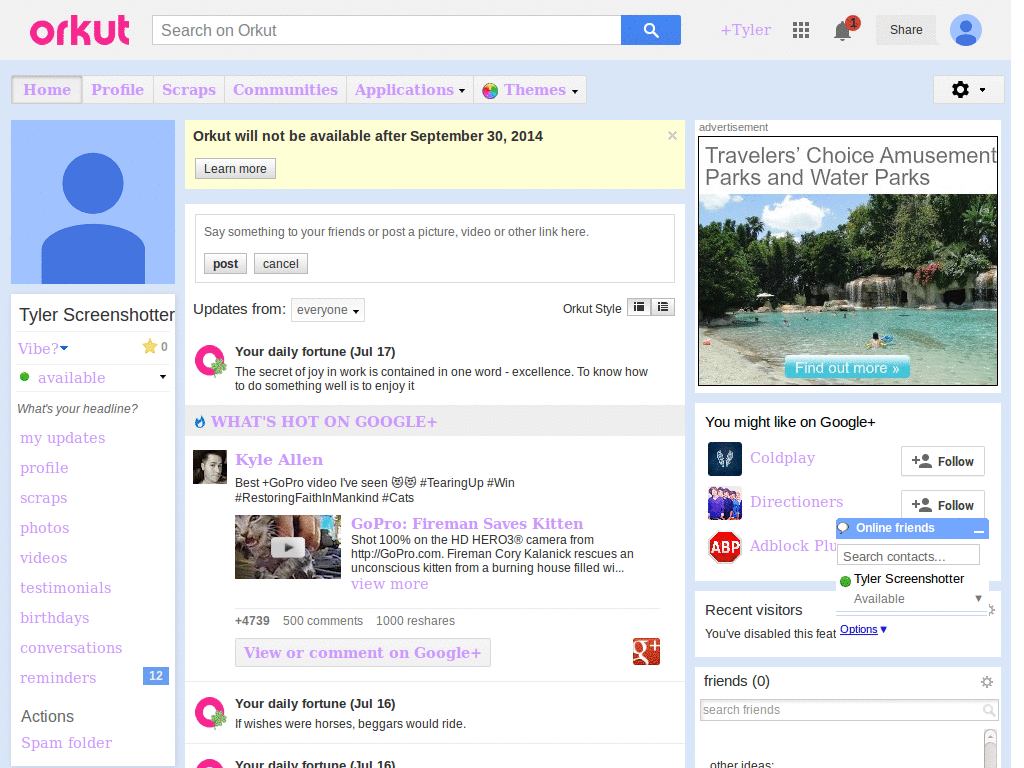Open conversations in the sidebar
1024x768 pixels.
click(71, 648)
